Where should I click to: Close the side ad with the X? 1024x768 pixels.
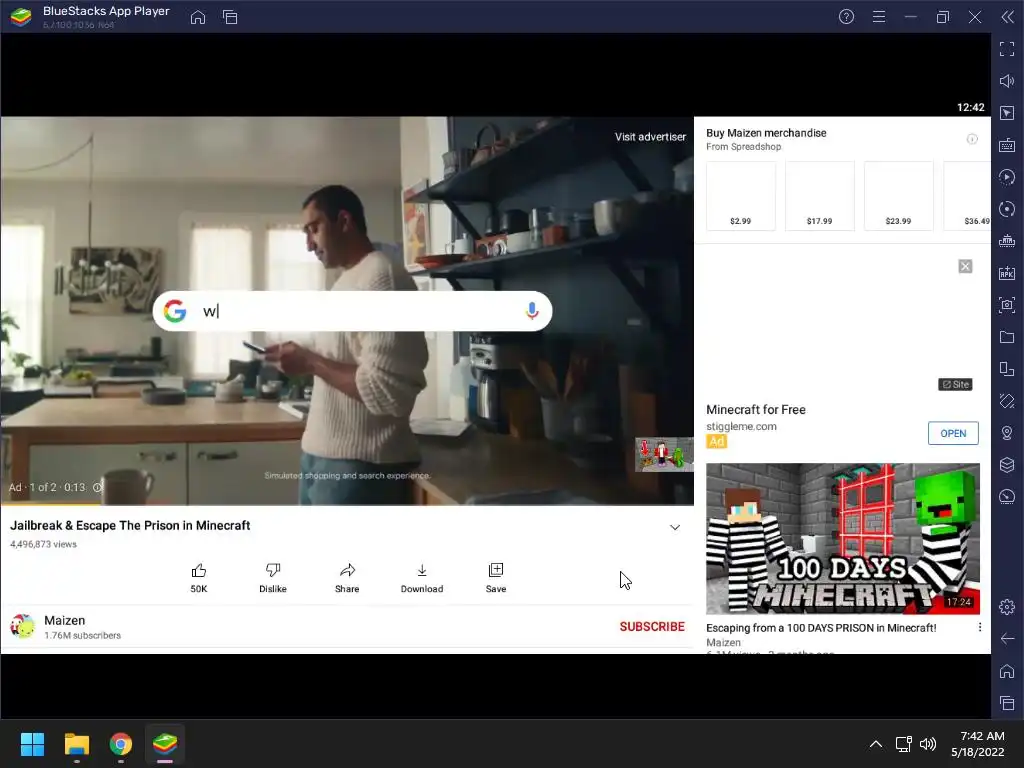click(965, 266)
